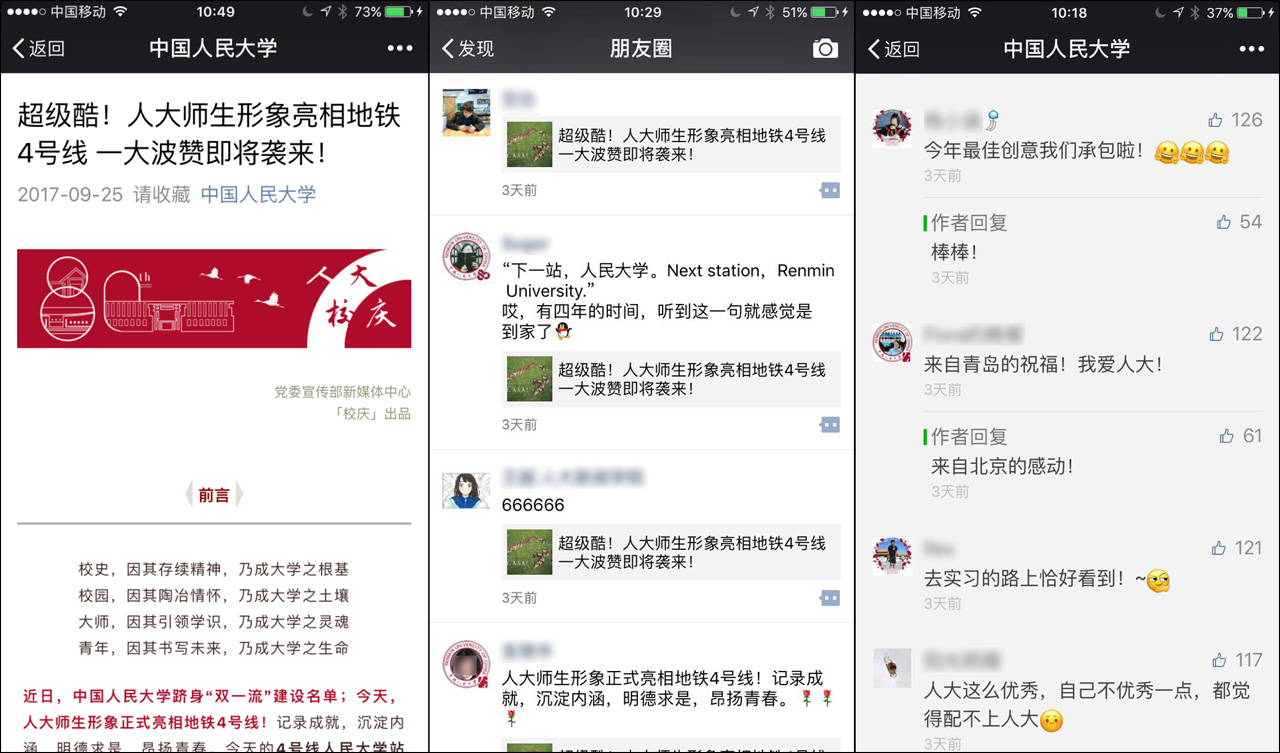Open camera icon in Moments header
Viewport: 1280px width, 753px height.
click(825, 48)
